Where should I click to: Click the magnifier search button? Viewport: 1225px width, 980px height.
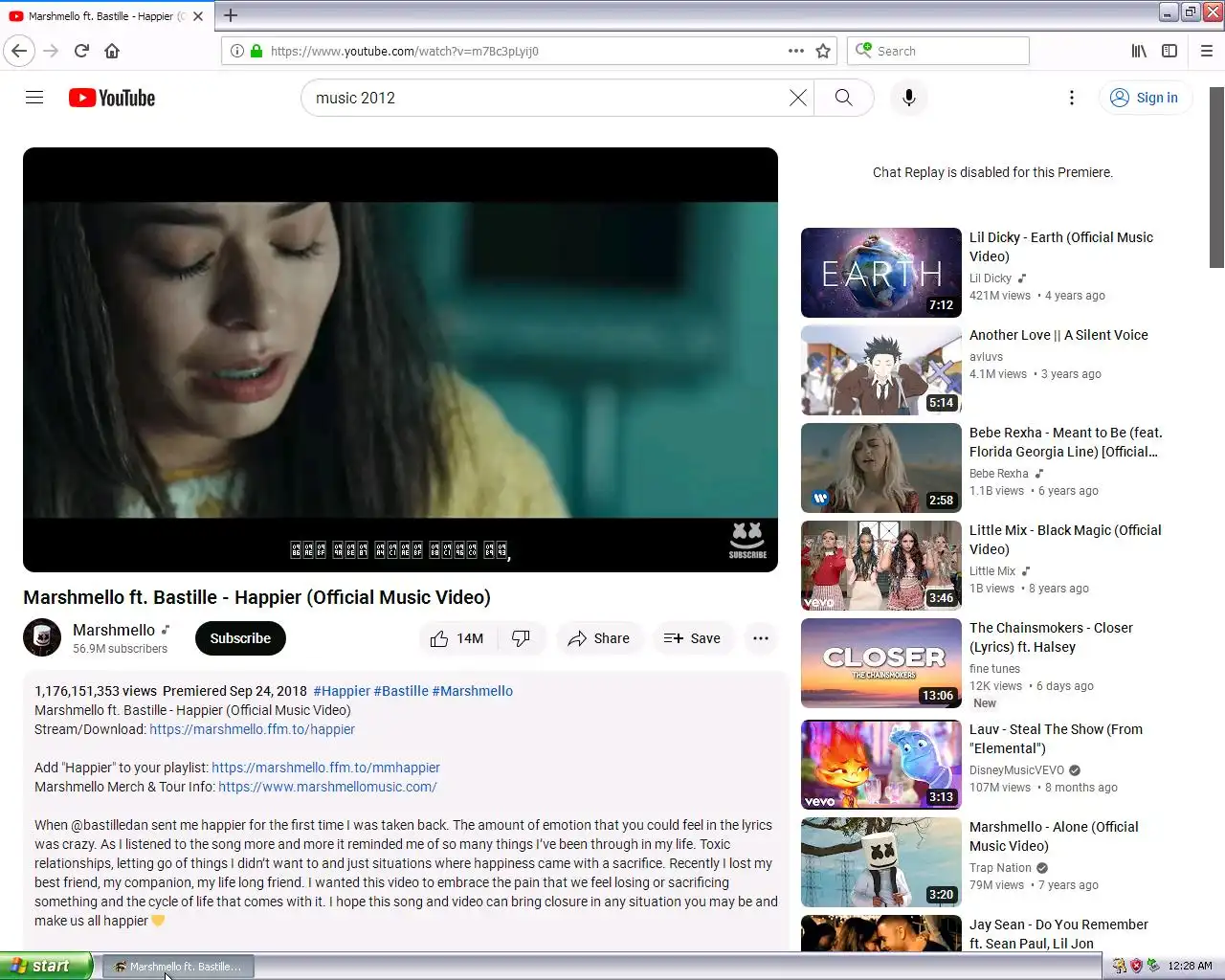pyautogui.click(x=843, y=98)
